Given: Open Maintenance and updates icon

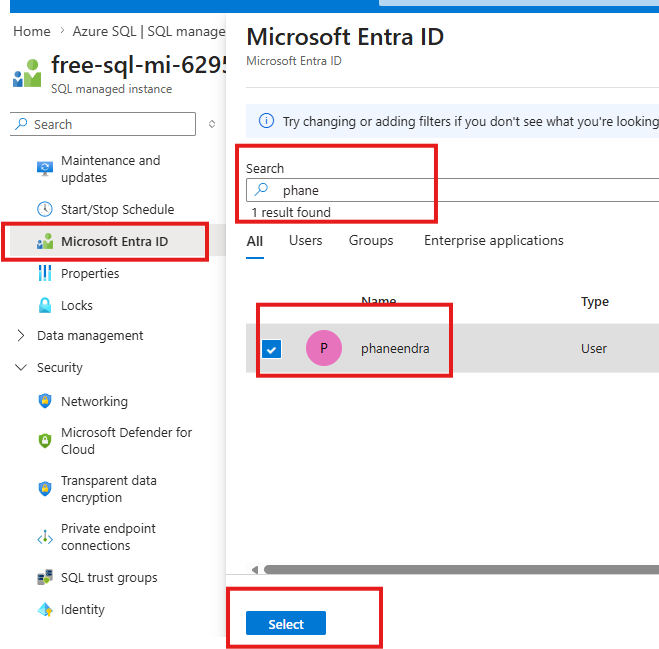Looking at the screenshot, I should pyautogui.click(x=45, y=169).
